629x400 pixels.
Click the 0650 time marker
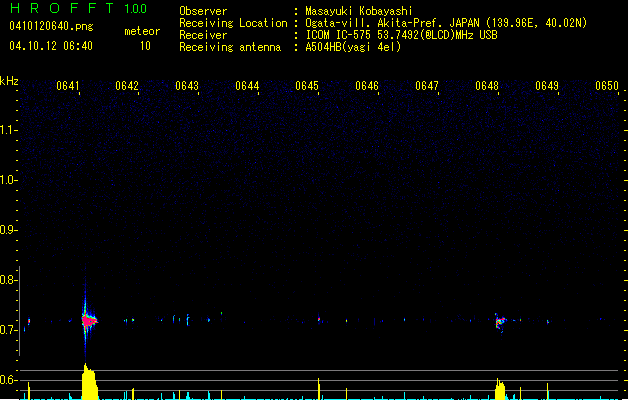(x=607, y=86)
